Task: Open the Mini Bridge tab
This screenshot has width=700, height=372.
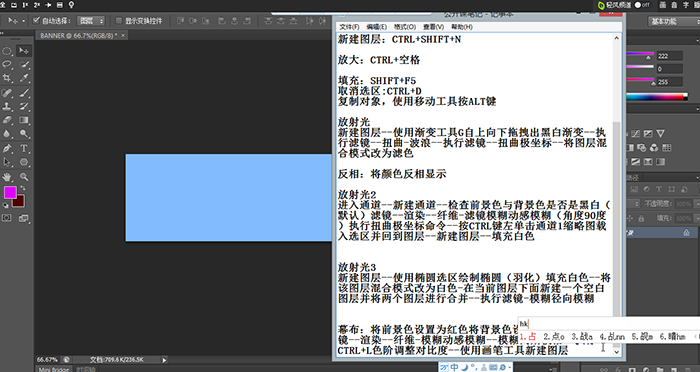Action: 54,369
